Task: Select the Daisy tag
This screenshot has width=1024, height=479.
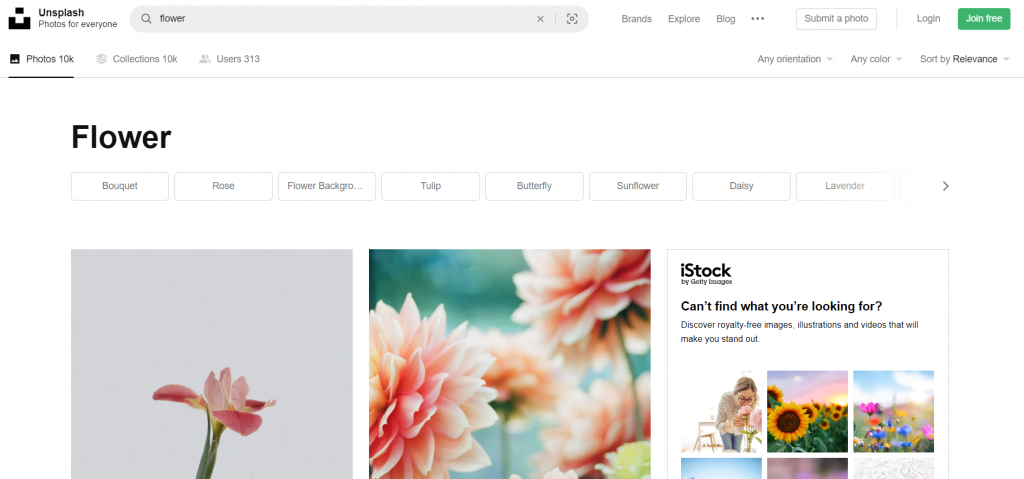Action: point(741,186)
